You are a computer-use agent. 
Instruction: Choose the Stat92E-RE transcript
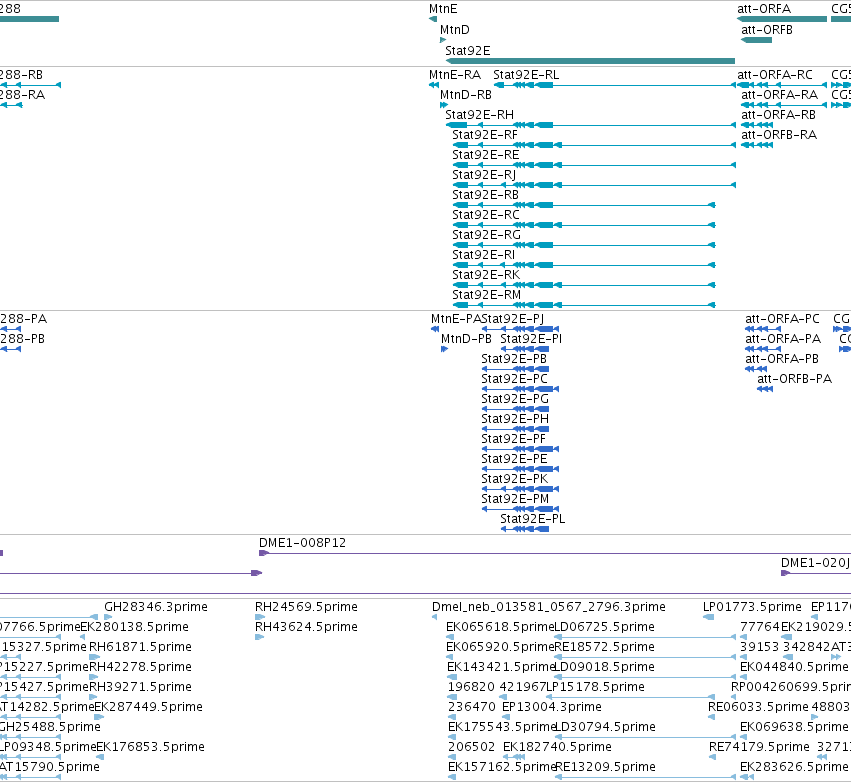coord(486,155)
